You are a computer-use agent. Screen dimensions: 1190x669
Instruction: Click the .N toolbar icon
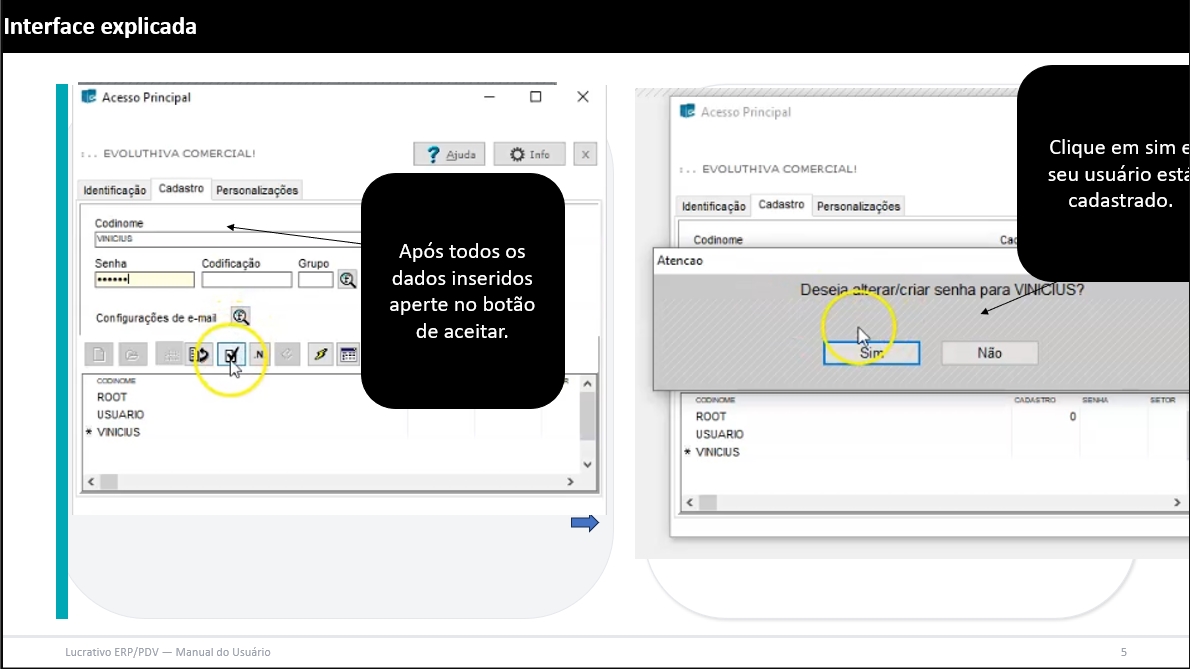pos(259,355)
